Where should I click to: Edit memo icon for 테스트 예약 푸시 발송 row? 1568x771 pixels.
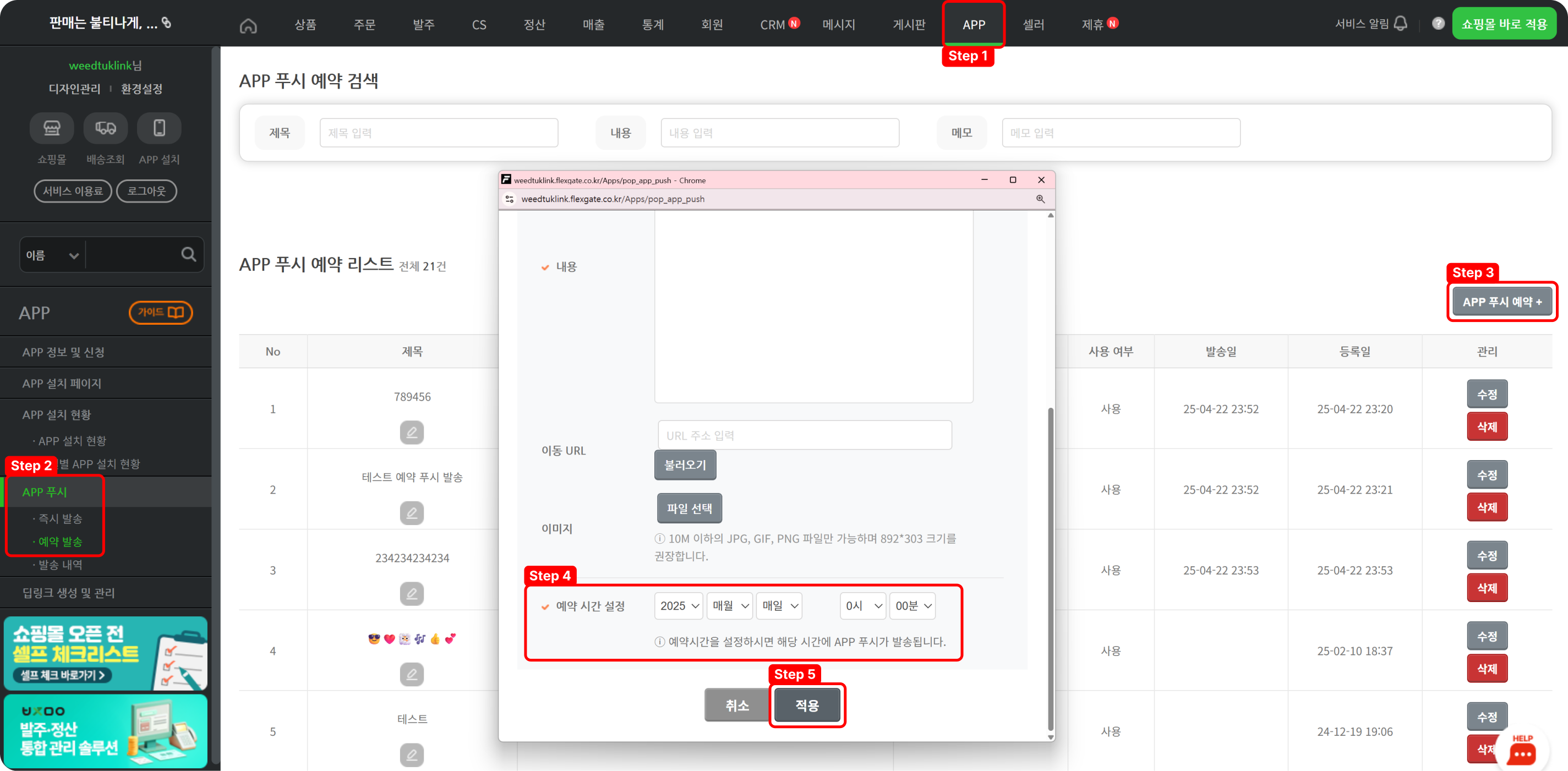tap(412, 513)
